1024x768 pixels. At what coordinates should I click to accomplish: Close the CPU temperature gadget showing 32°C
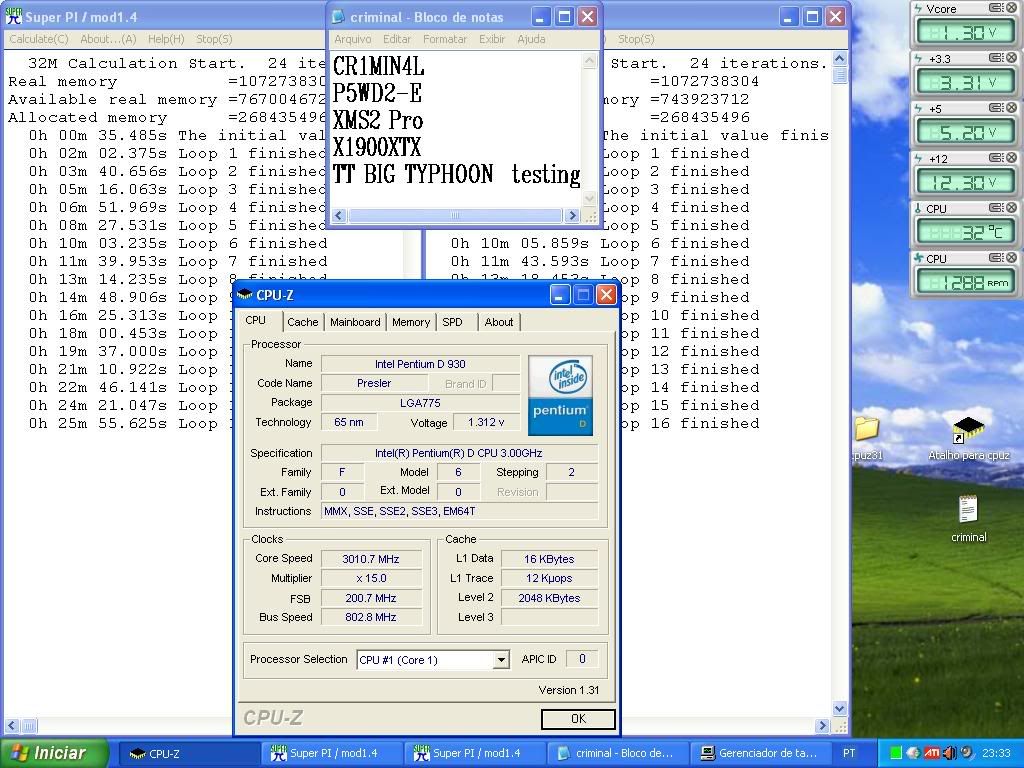pos(1011,208)
